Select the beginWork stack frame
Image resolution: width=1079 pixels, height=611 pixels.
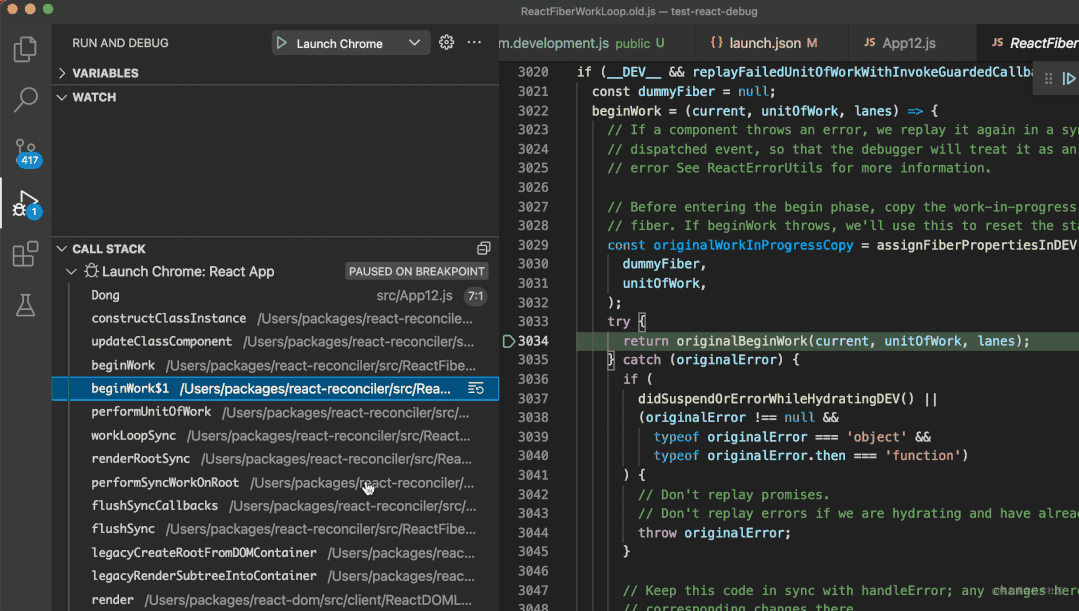[x=275, y=365]
